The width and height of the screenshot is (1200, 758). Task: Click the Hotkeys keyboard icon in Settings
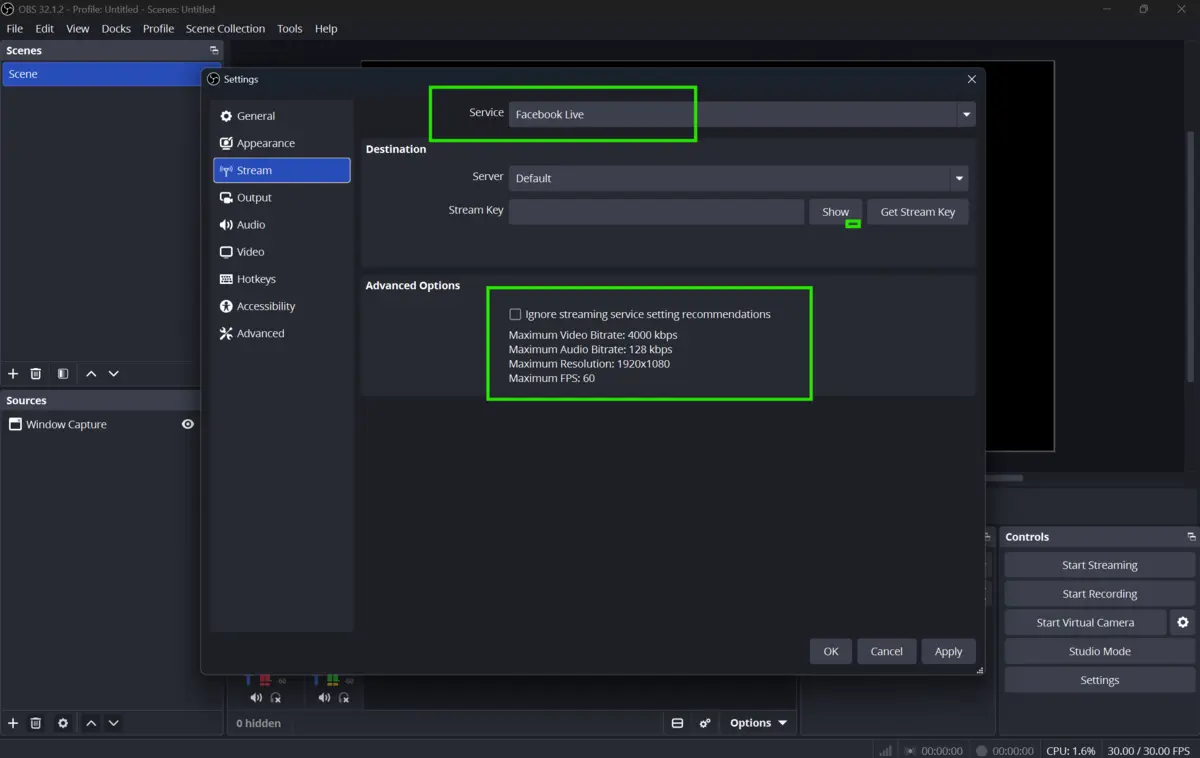click(226, 279)
